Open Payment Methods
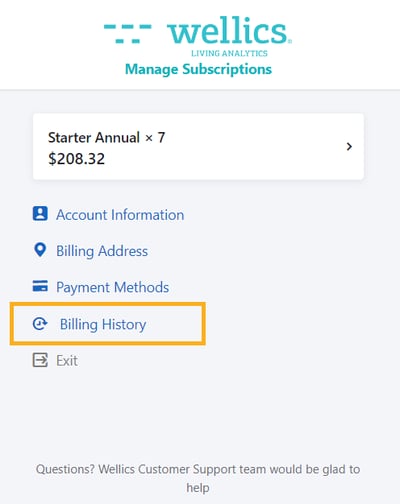Screen dimensions: 400x504 [113, 287]
